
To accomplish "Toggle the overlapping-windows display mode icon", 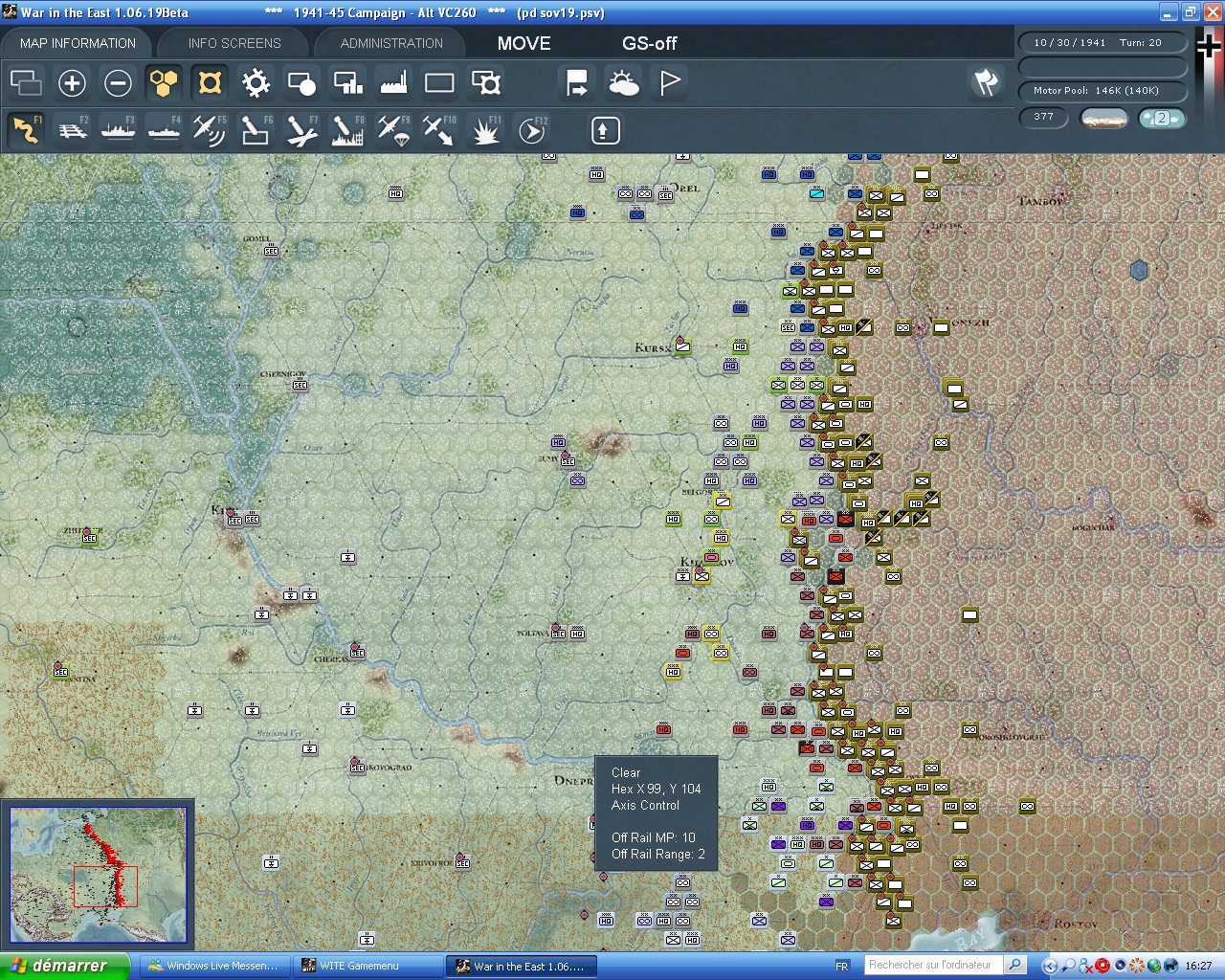I will coord(26,83).
